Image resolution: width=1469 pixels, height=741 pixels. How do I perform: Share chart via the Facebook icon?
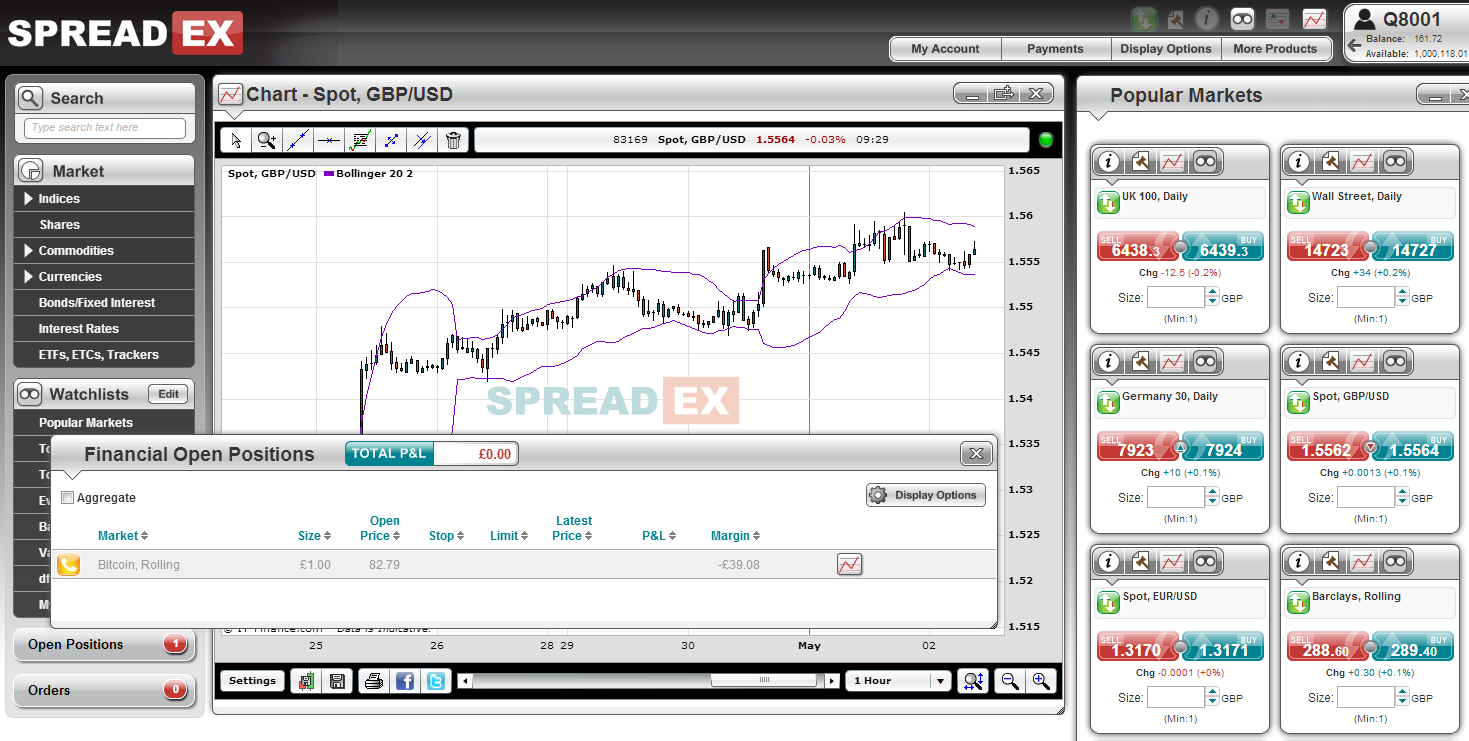coord(405,681)
